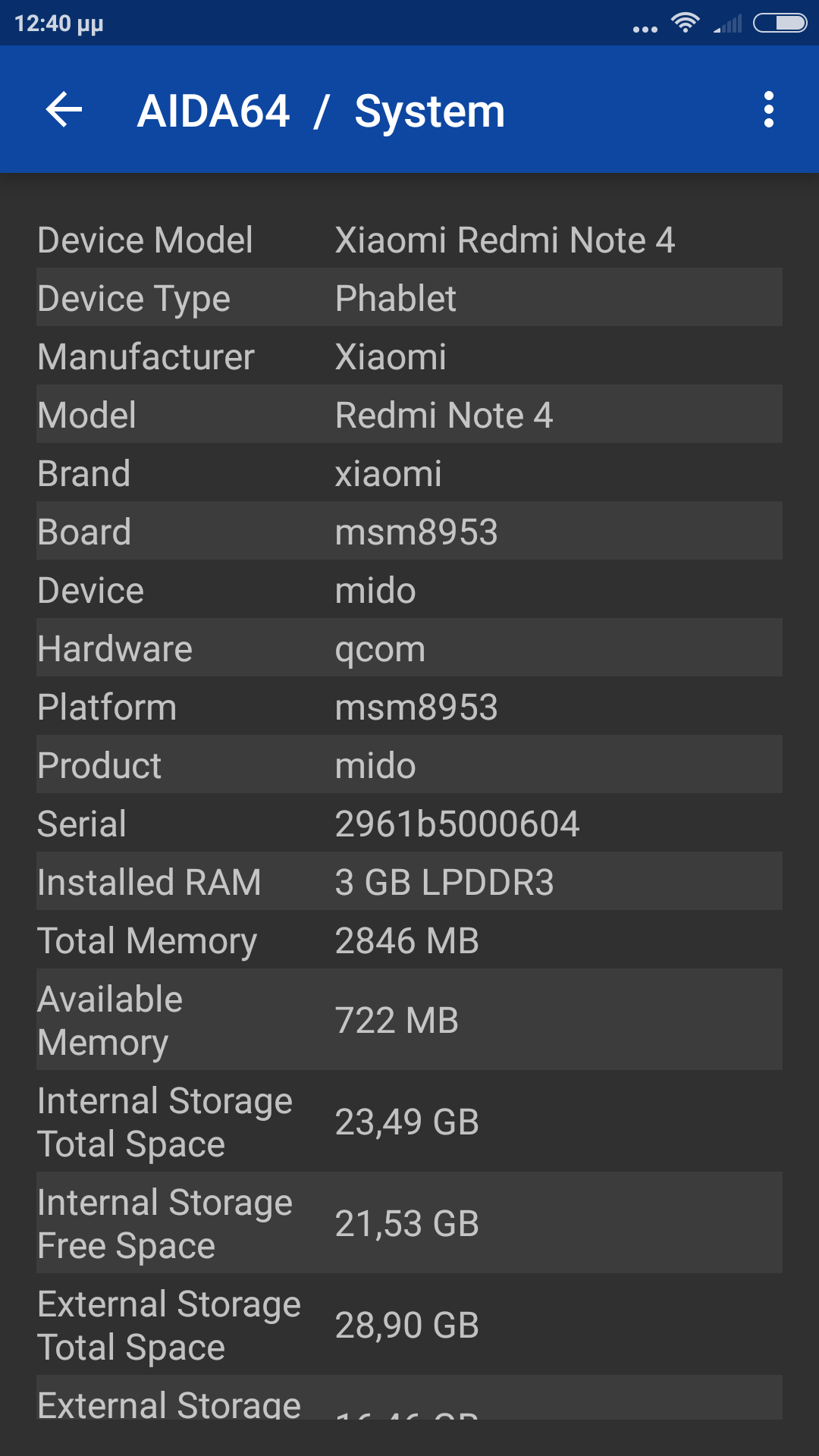Select the Board msm8953 row
Image resolution: width=819 pixels, height=1456 pixels.
pyautogui.click(x=409, y=532)
